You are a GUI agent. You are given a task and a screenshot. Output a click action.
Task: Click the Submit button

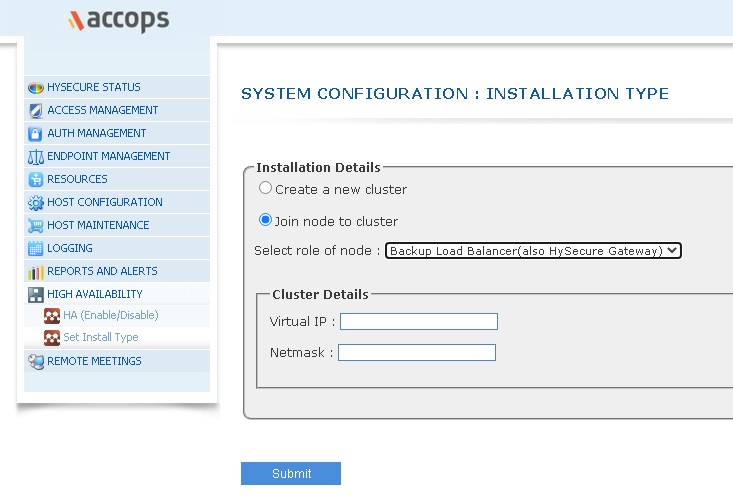click(x=291, y=473)
